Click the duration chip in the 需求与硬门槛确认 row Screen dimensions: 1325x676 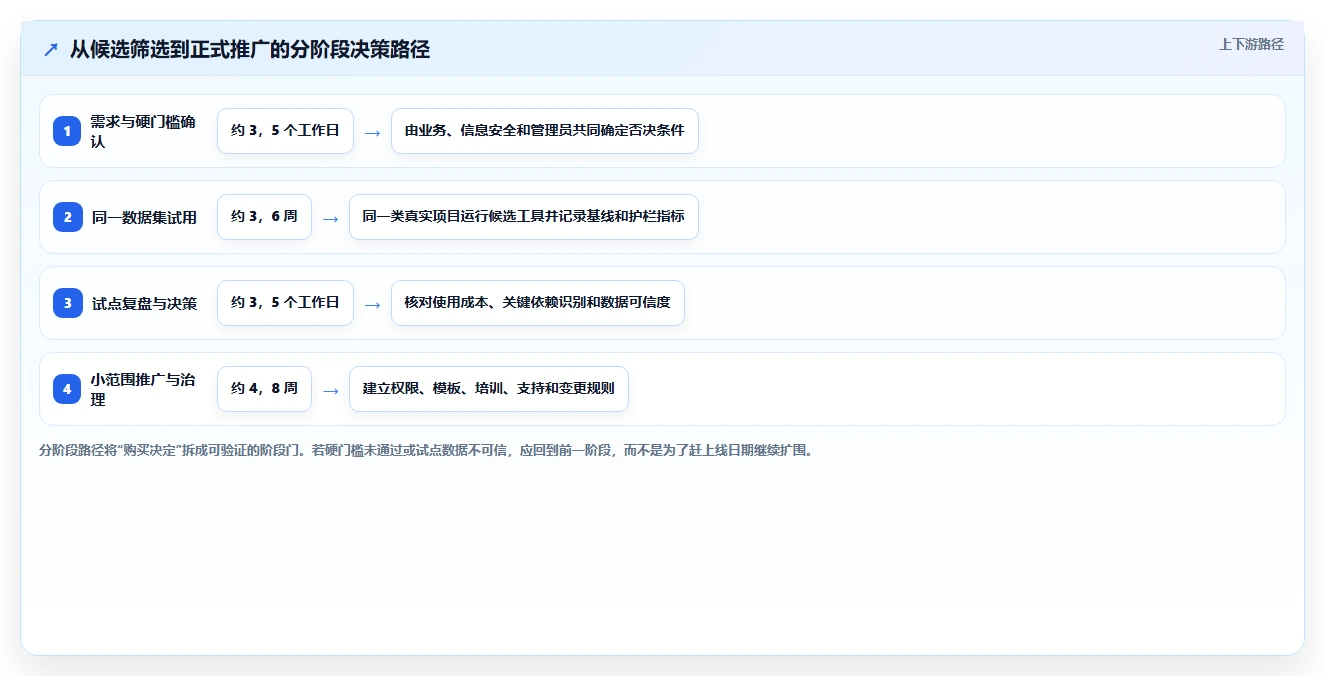285,131
